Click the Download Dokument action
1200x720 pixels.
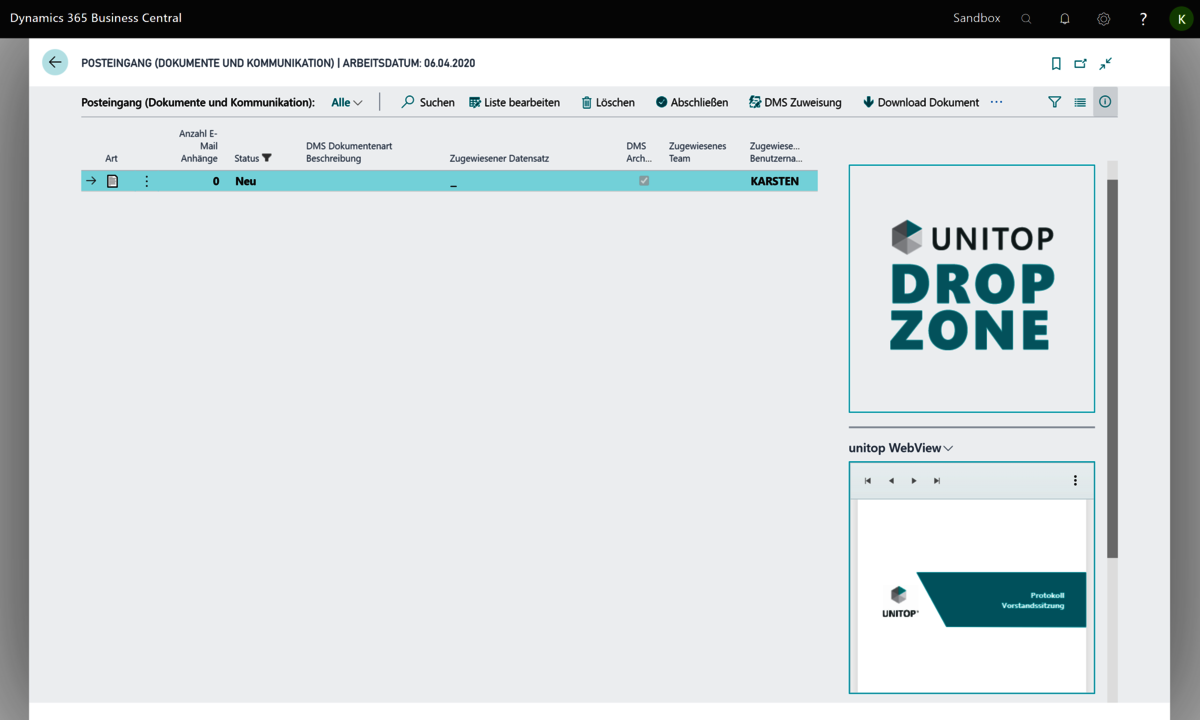coord(920,102)
